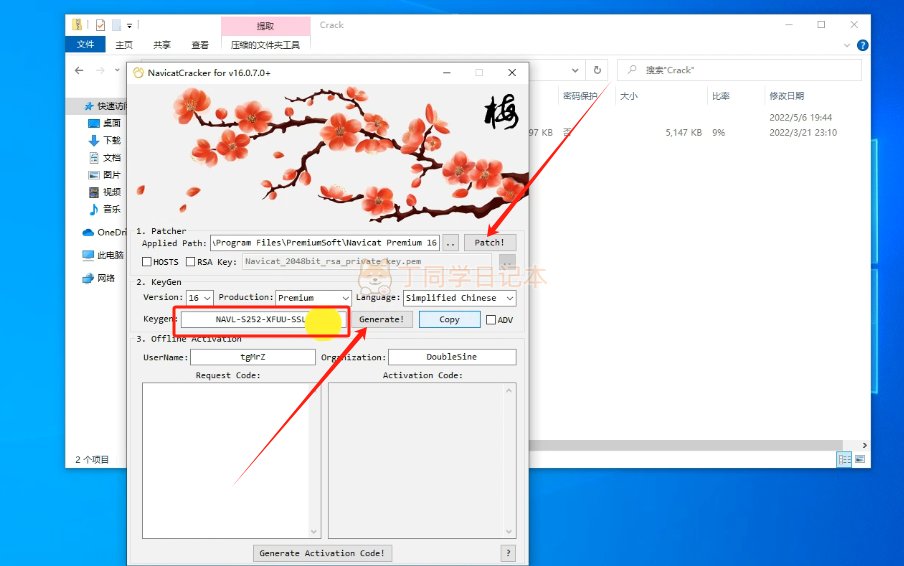The width and height of the screenshot is (904, 566).
Task: Click the 搜索"Crack" search box
Action: 740,70
